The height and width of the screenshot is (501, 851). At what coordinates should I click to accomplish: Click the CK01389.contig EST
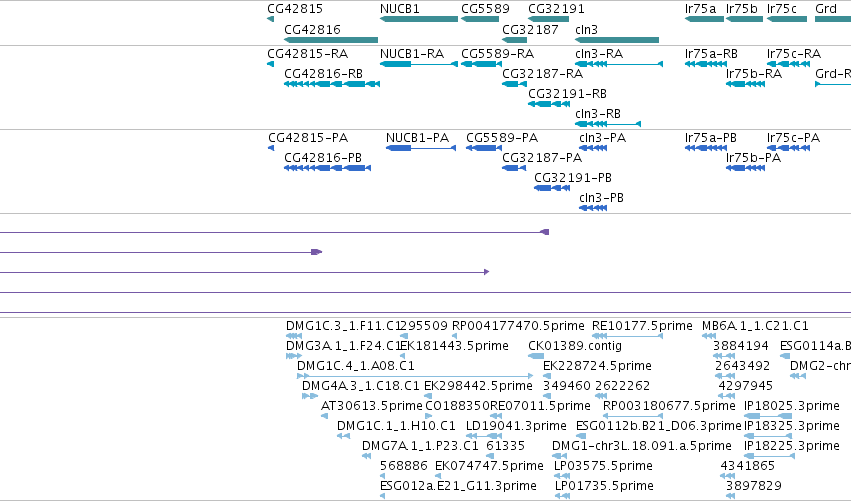(536, 356)
